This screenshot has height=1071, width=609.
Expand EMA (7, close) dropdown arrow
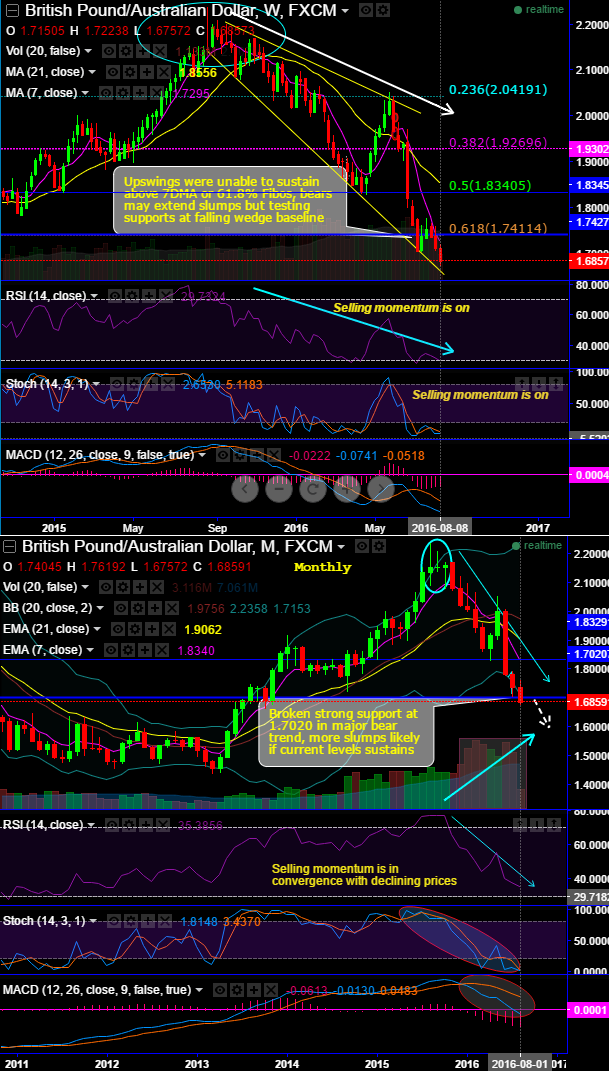tap(90, 650)
